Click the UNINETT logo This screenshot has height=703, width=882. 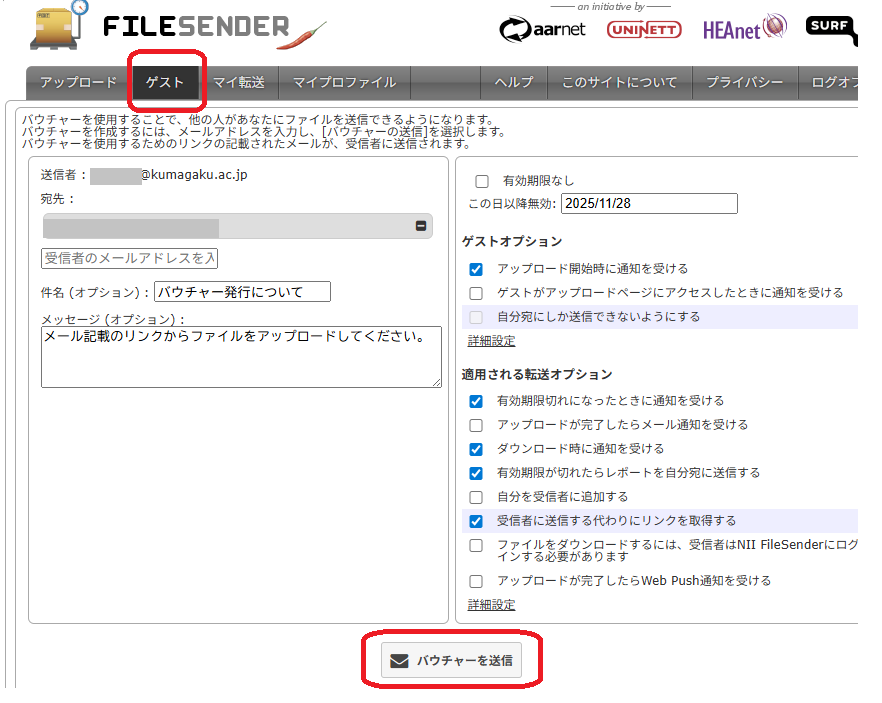click(644, 30)
